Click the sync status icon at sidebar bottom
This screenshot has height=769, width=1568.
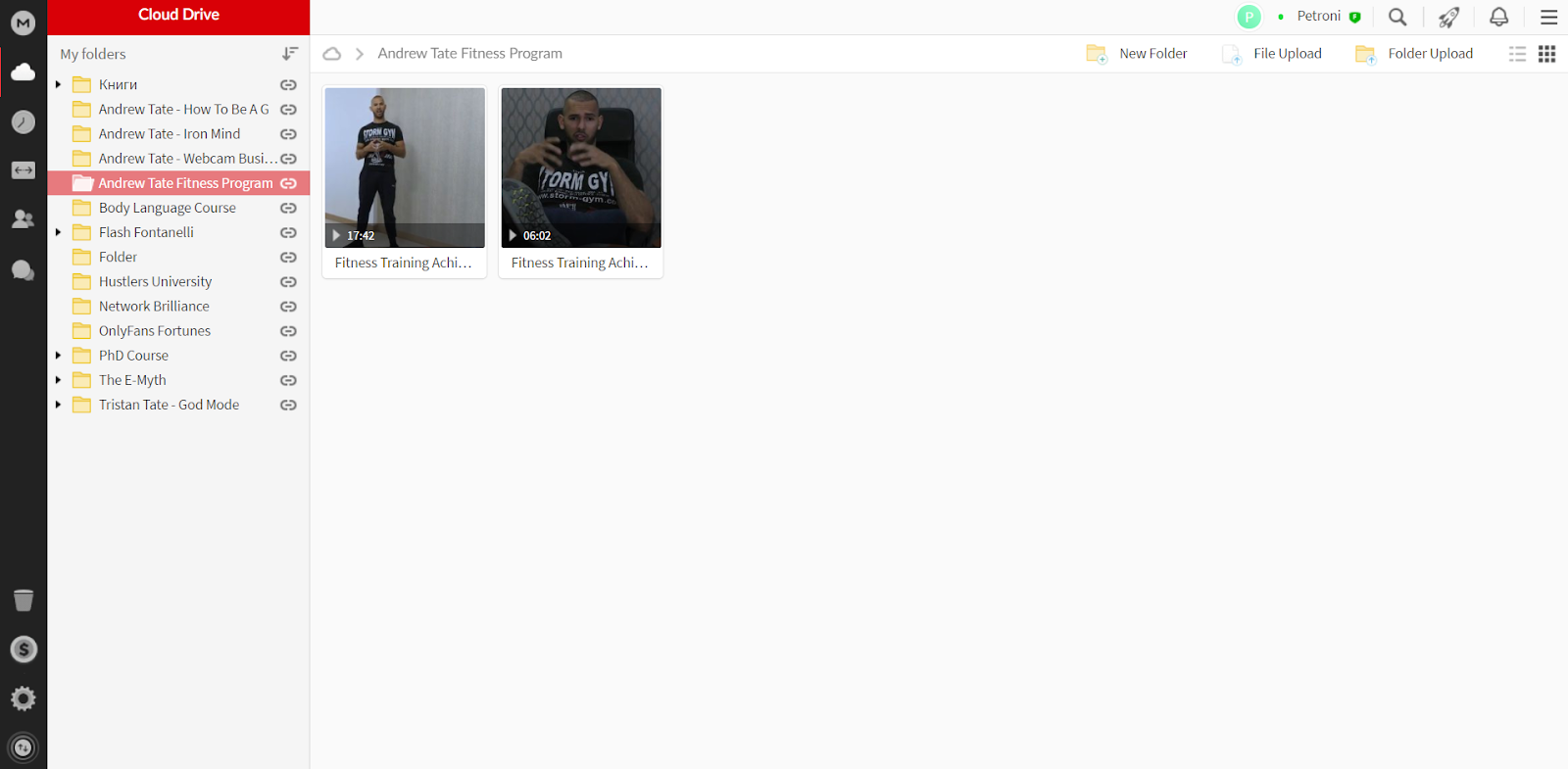24,747
